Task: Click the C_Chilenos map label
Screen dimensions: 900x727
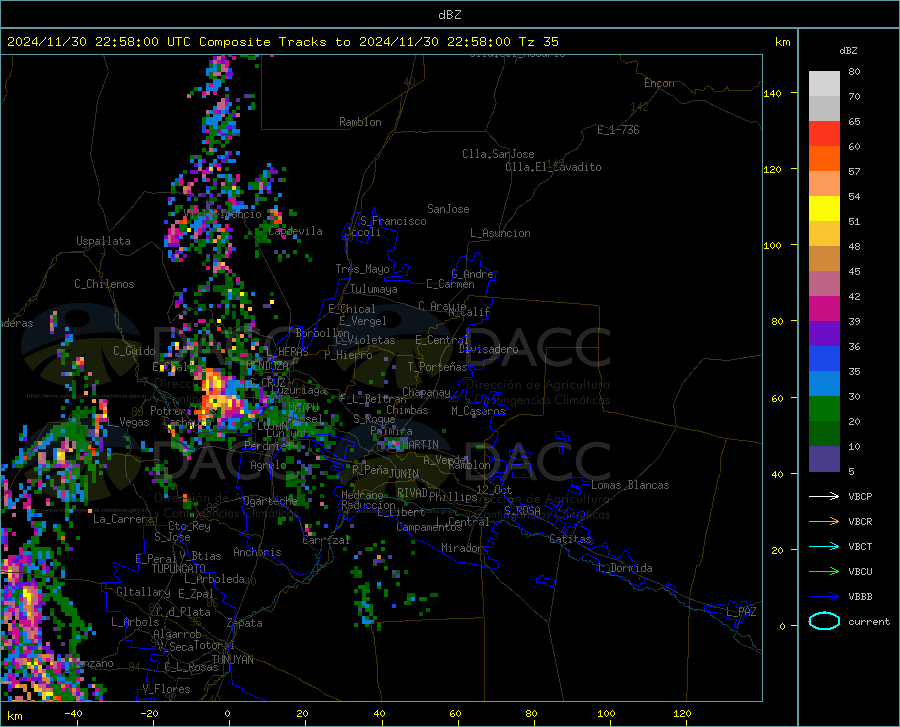Action: 104,284
